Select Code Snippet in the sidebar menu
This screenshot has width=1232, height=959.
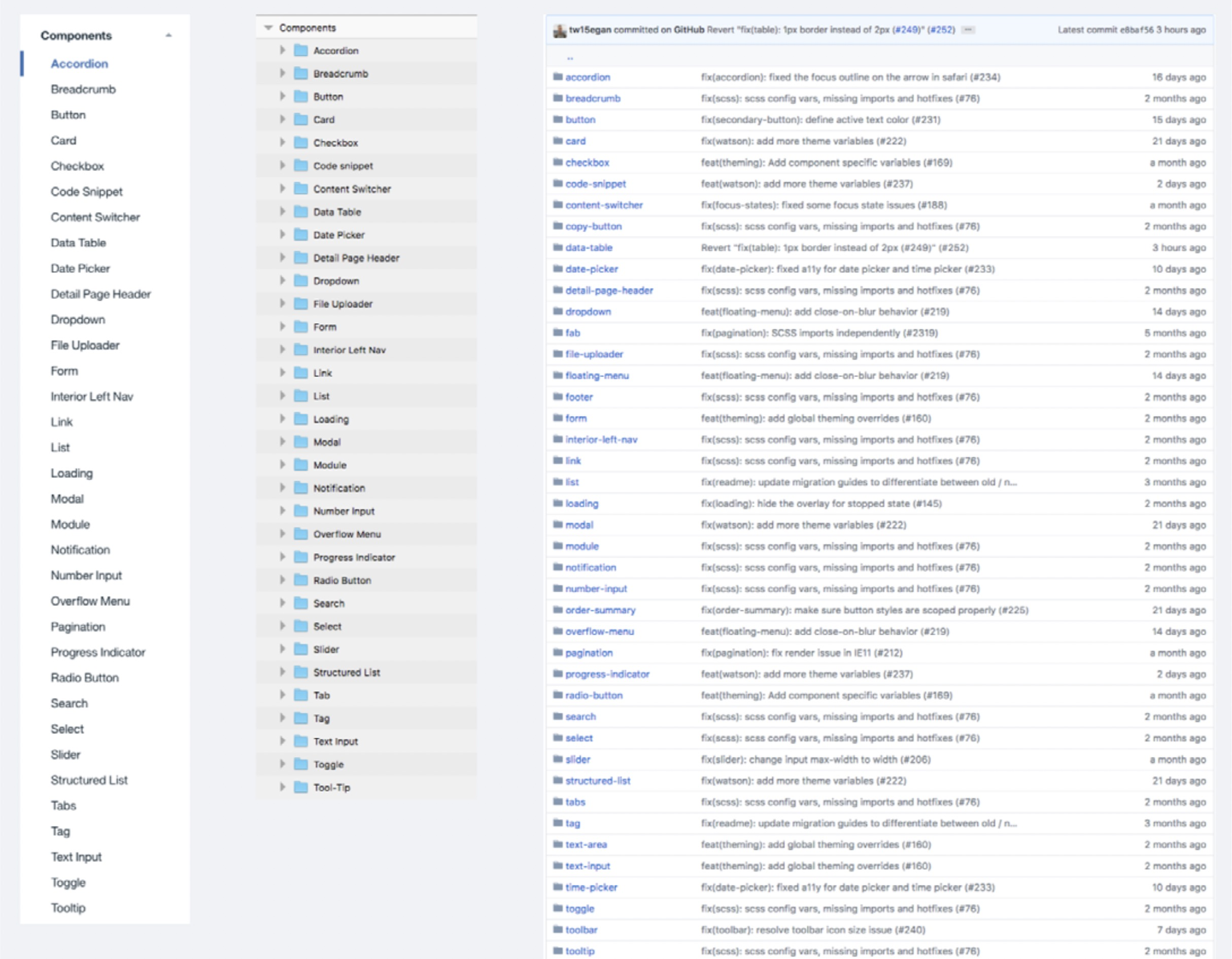pos(86,192)
